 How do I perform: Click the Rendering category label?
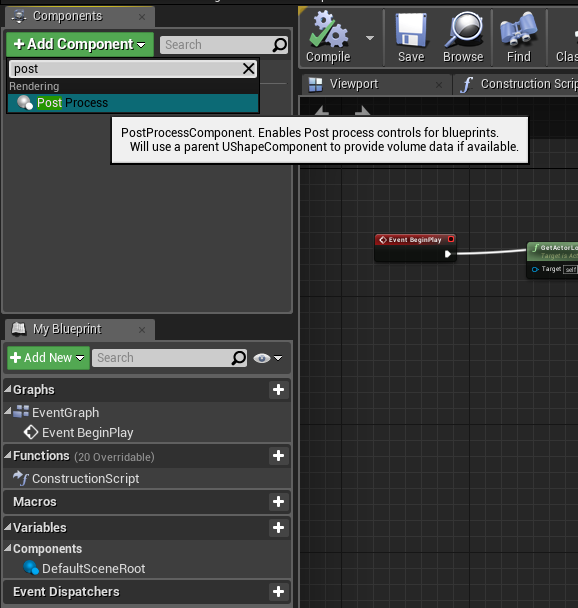34,86
